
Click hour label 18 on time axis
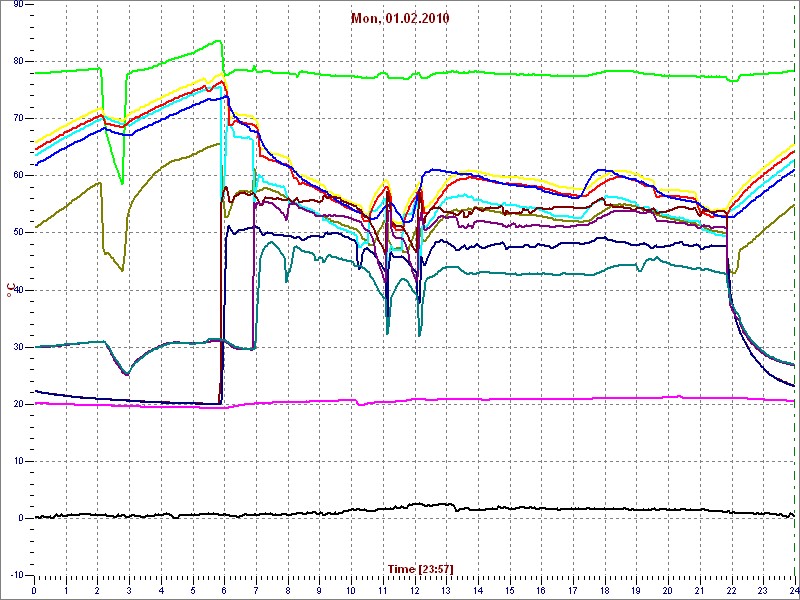click(605, 590)
